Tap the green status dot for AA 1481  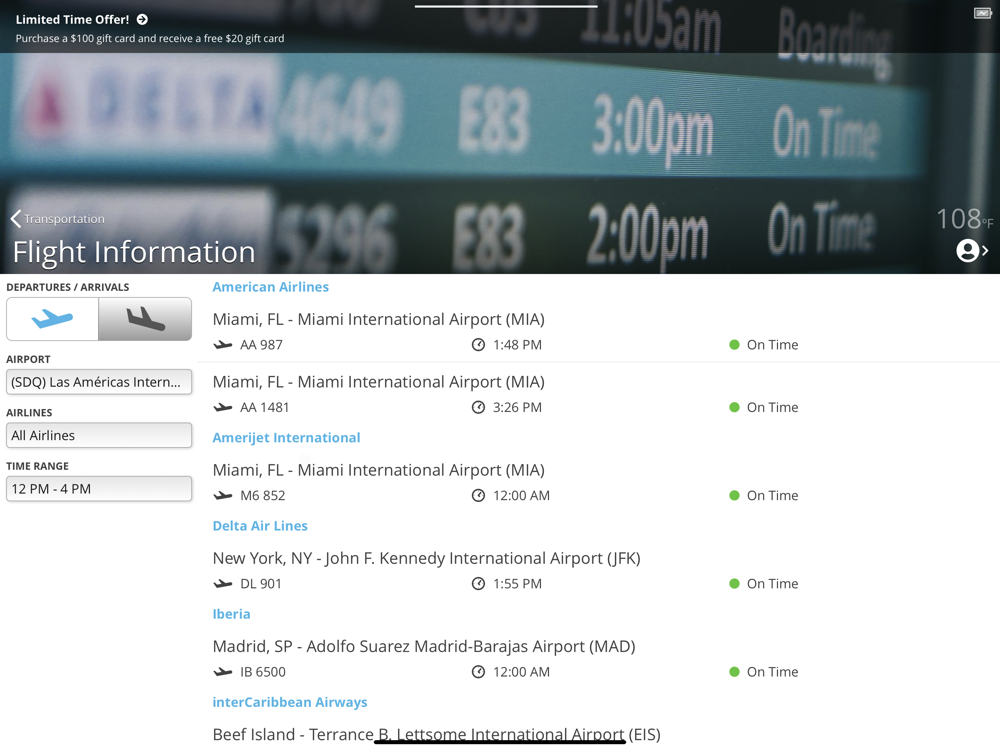[734, 408]
